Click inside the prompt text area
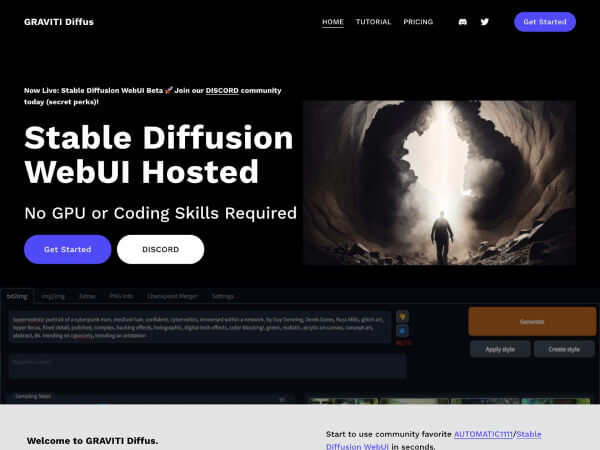The height and width of the screenshot is (450, 600). tap(200, 328)
